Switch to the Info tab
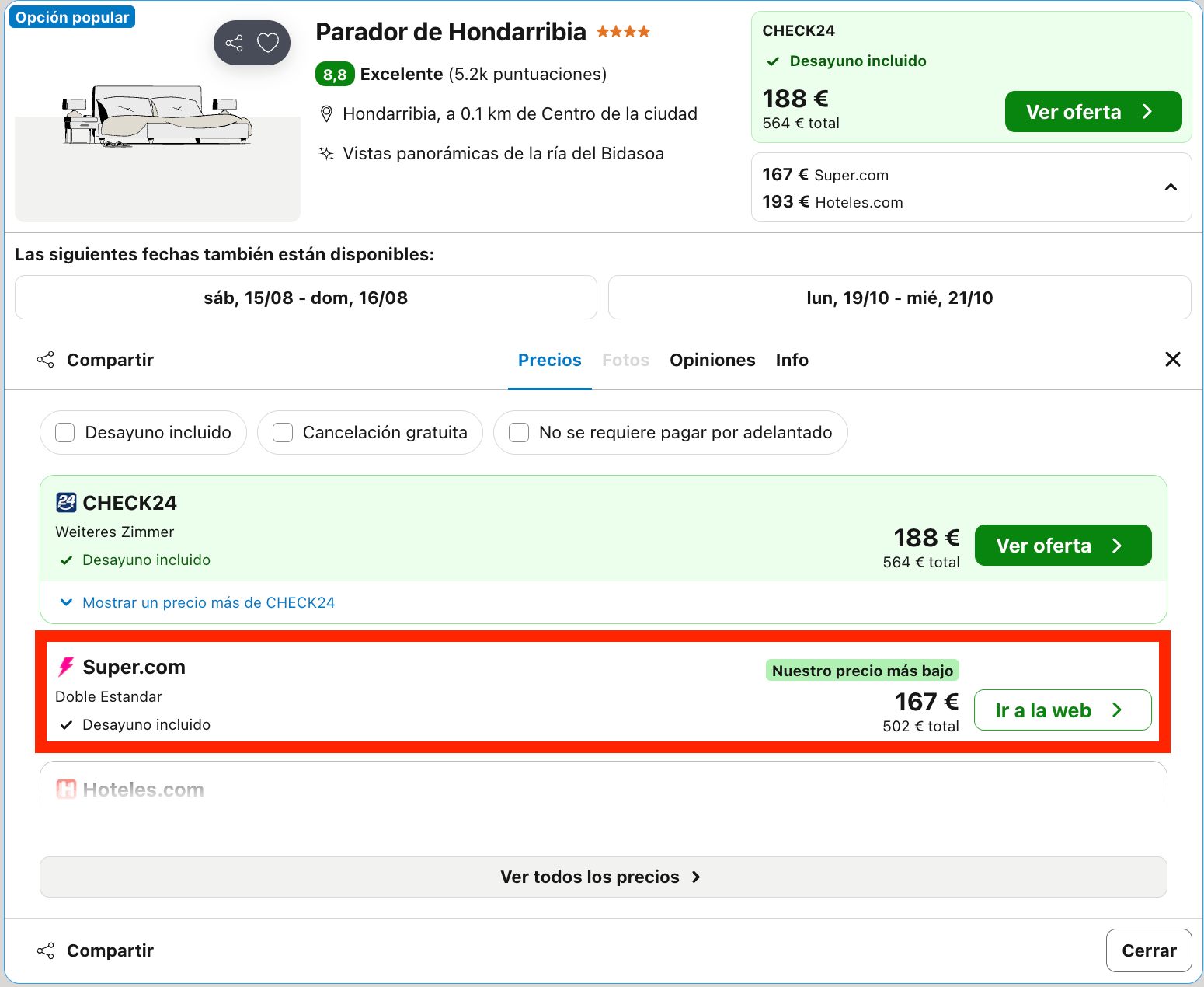The image size is (1204, 987). [x=792, y=360]
